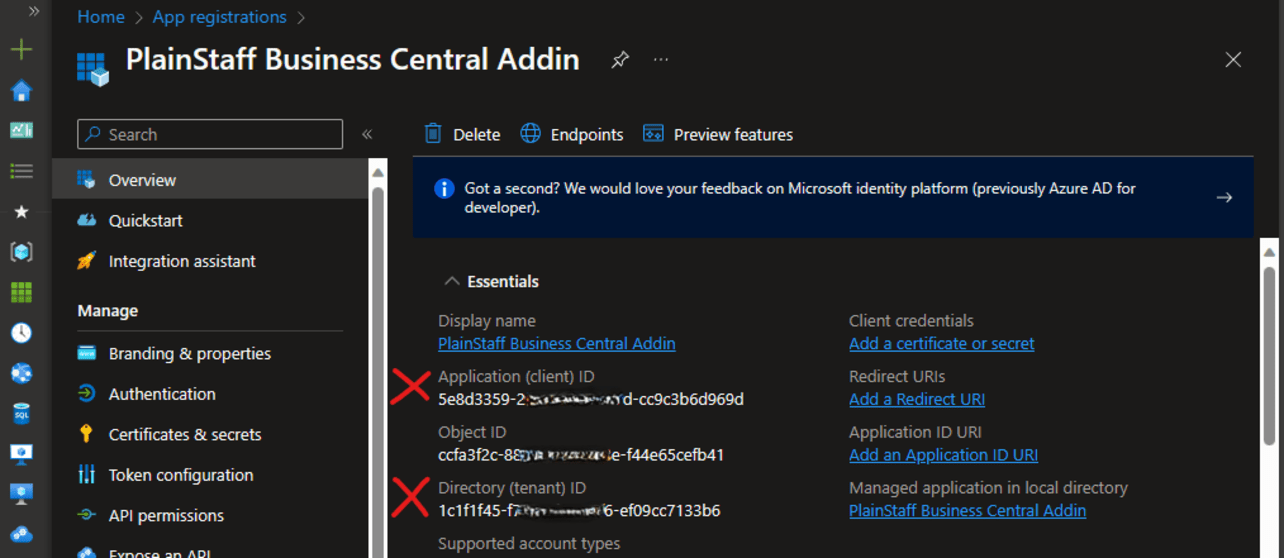Go to App registrations breadcrumb
The image size is (1284, 558).
coord(220,17)
